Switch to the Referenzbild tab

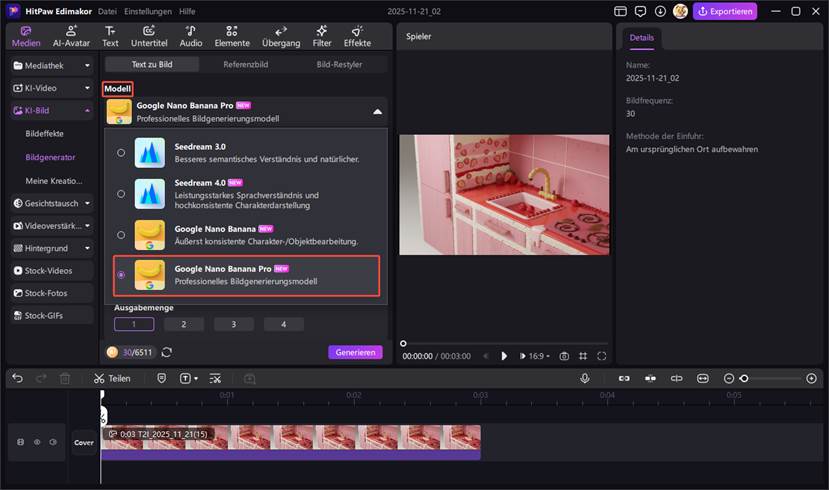[x=246, y=64]
